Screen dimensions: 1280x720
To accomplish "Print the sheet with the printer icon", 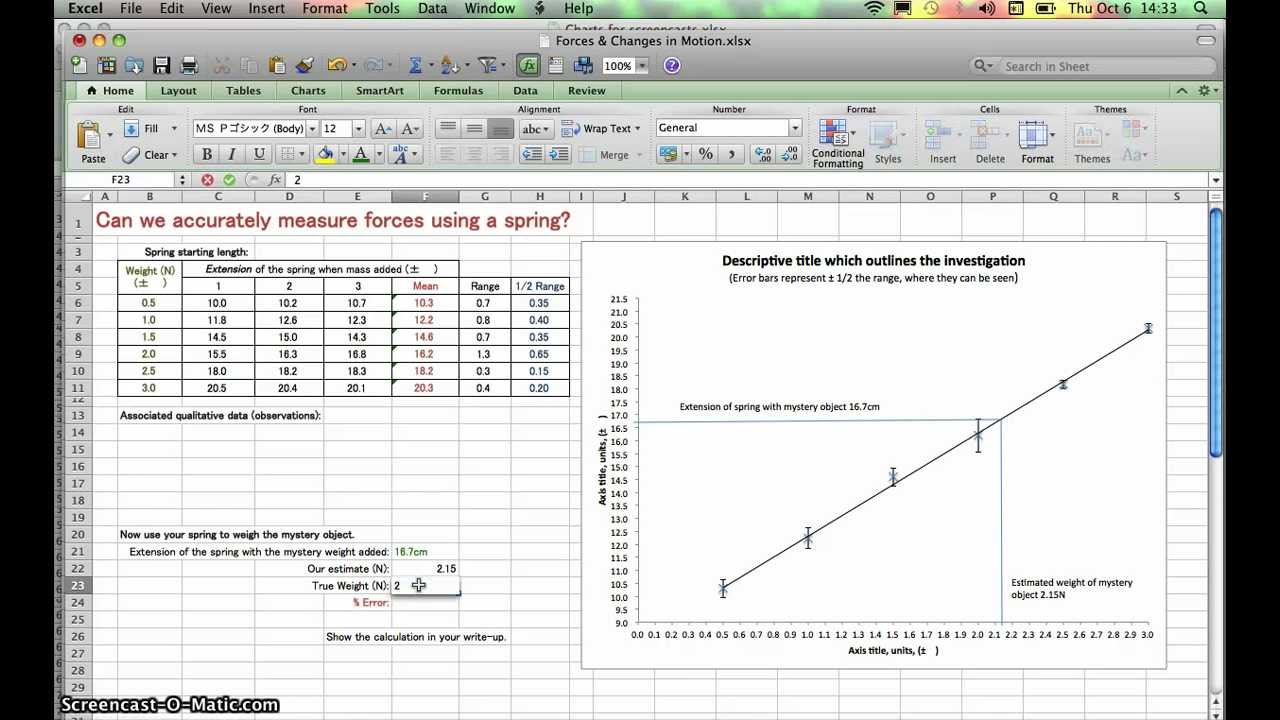I will 189,66.
